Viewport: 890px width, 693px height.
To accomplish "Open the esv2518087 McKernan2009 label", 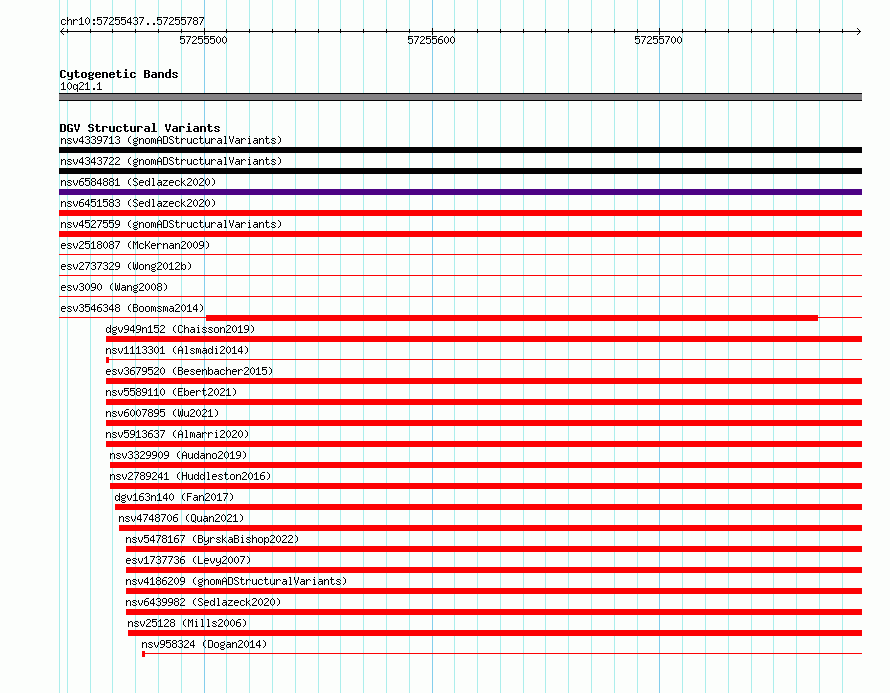I will coord(135,245).
